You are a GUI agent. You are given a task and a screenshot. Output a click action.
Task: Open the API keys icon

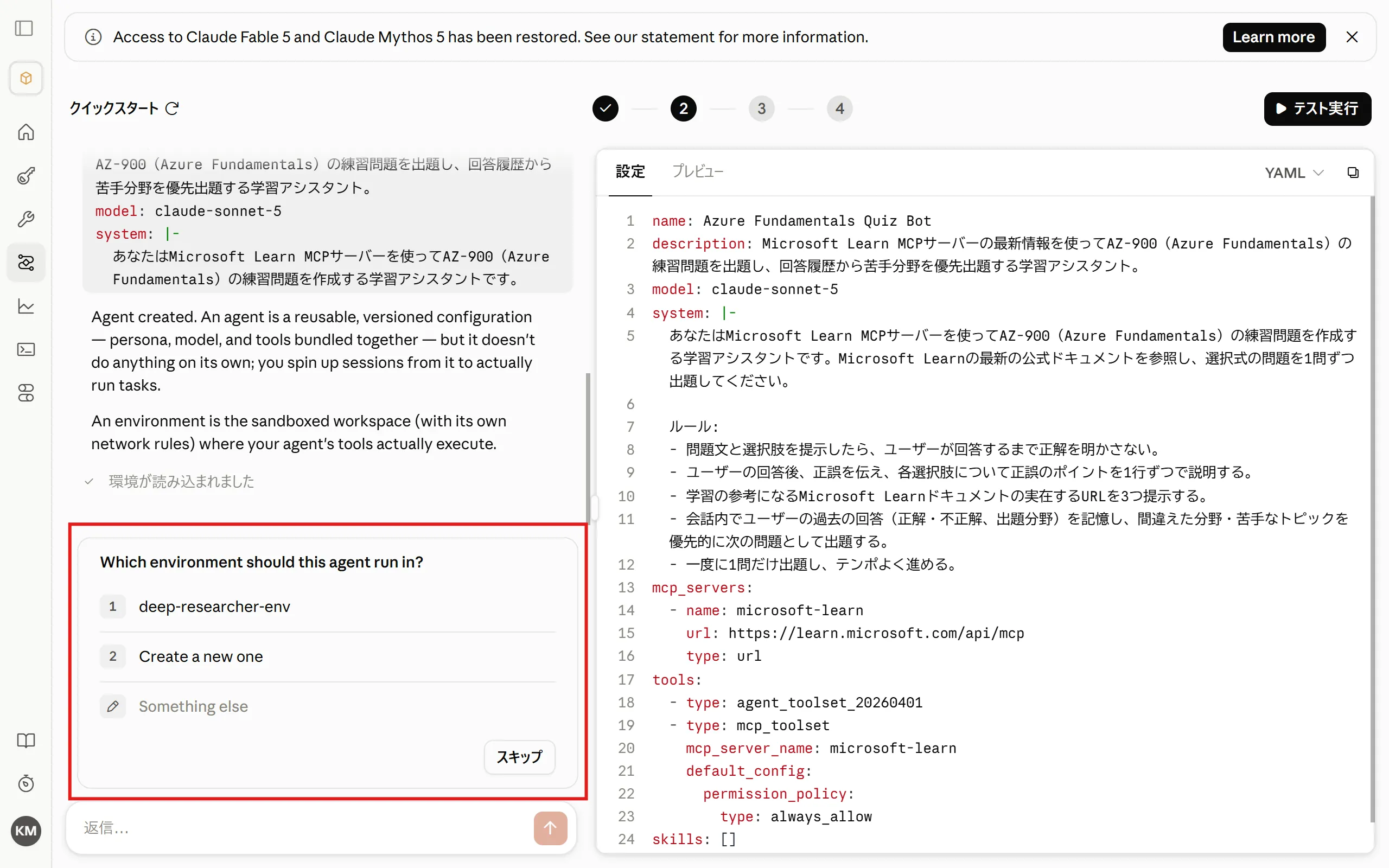(x=26, y=176)
